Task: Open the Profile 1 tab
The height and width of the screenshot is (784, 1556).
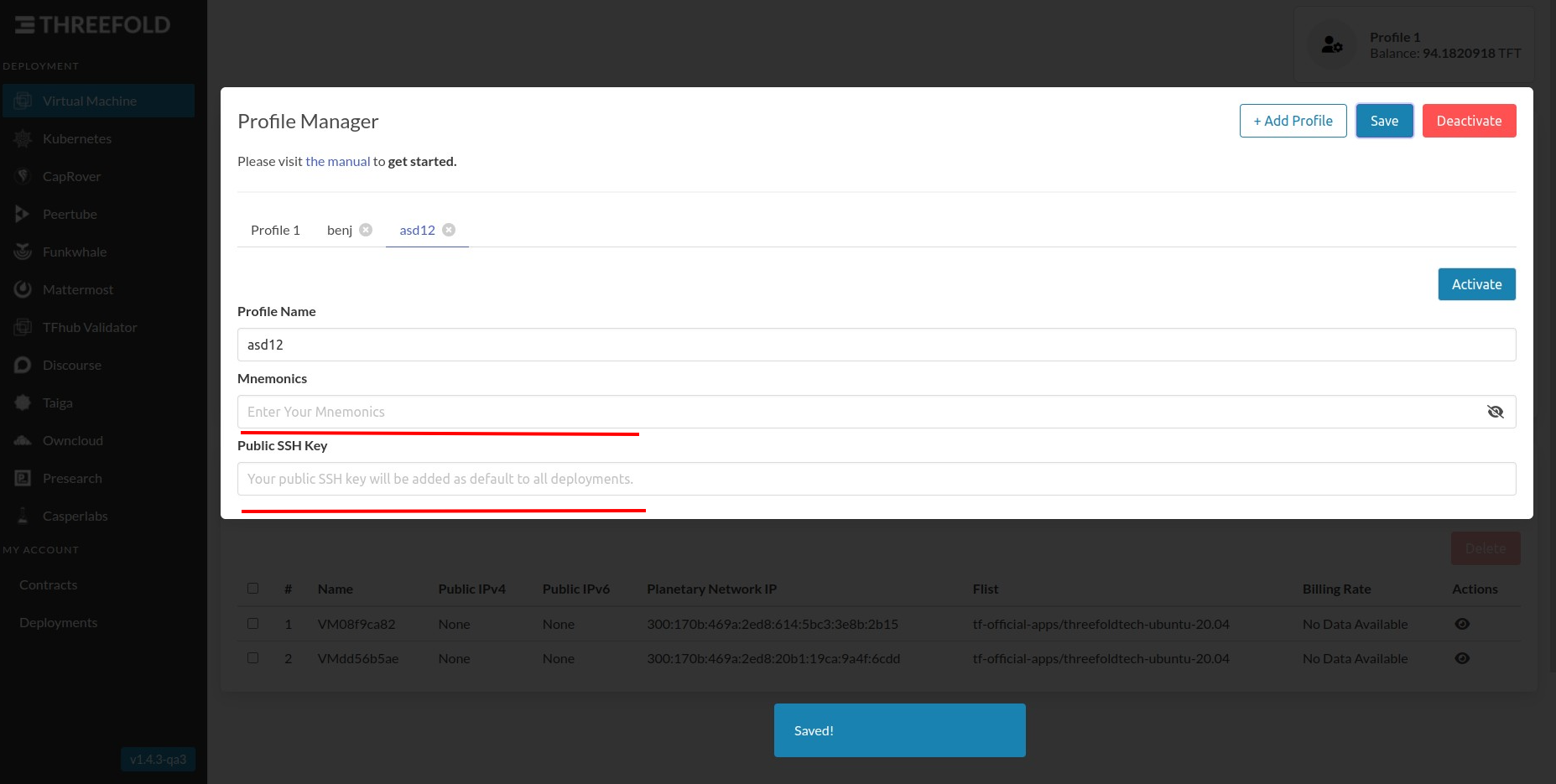Action: (x=275, y=230)
